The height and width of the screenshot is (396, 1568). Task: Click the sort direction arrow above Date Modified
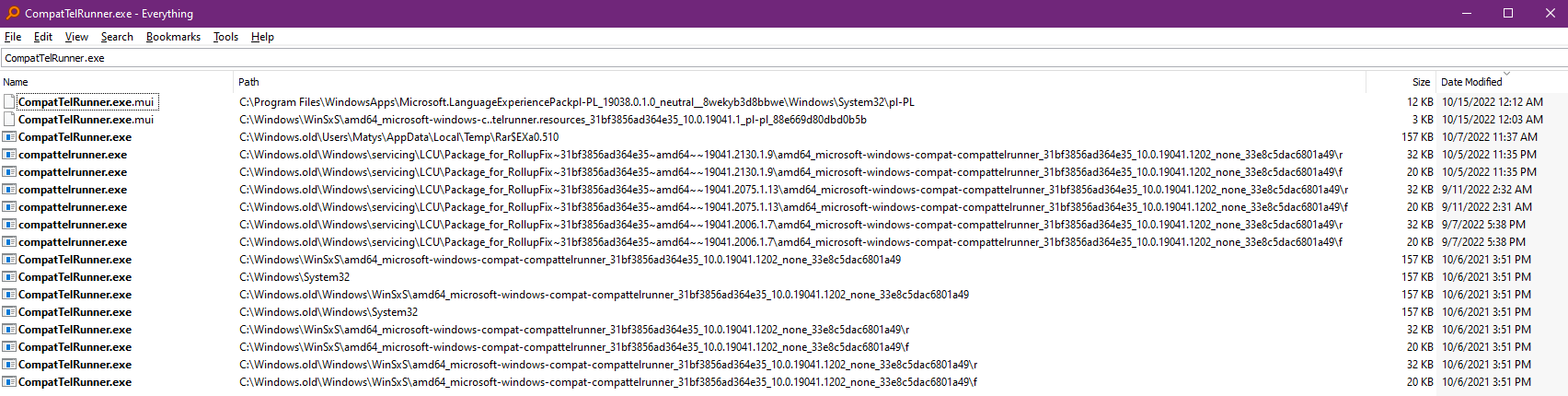pyautogui.click(x=1506, y=73)
